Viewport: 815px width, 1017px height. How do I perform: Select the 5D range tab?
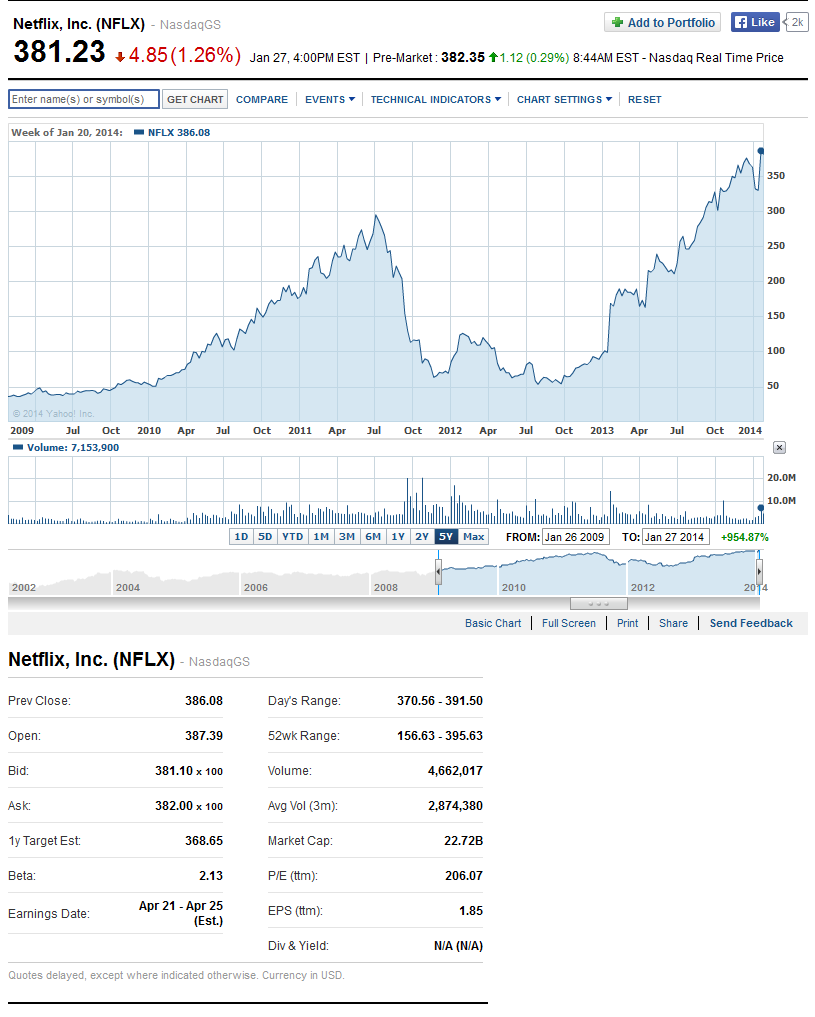[x=265, y=536]
